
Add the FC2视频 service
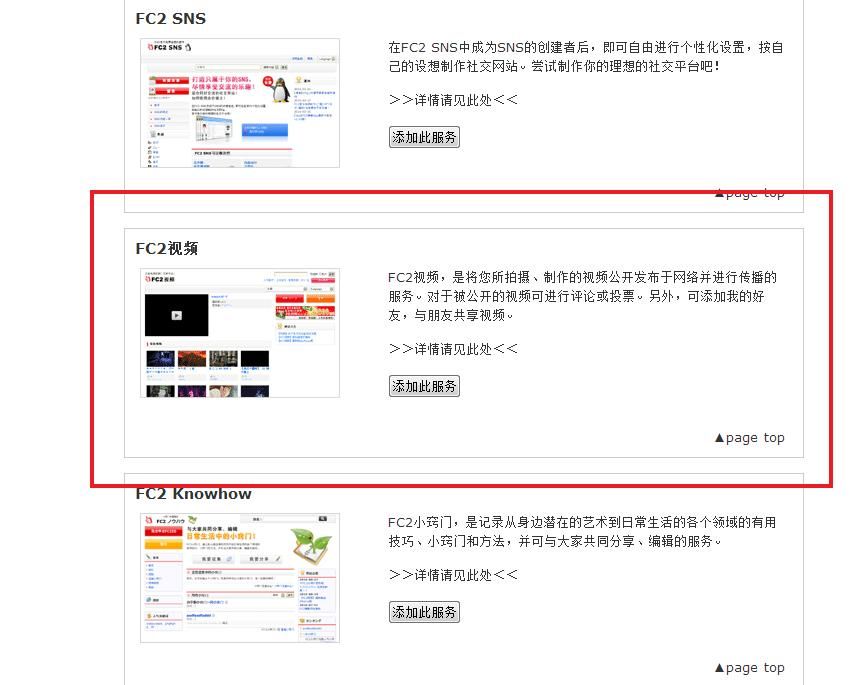click(424, 386)
